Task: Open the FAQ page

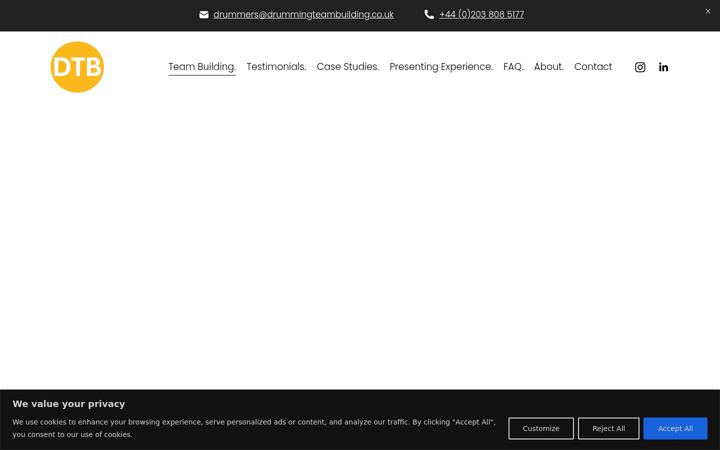Action: click(513, 67)
